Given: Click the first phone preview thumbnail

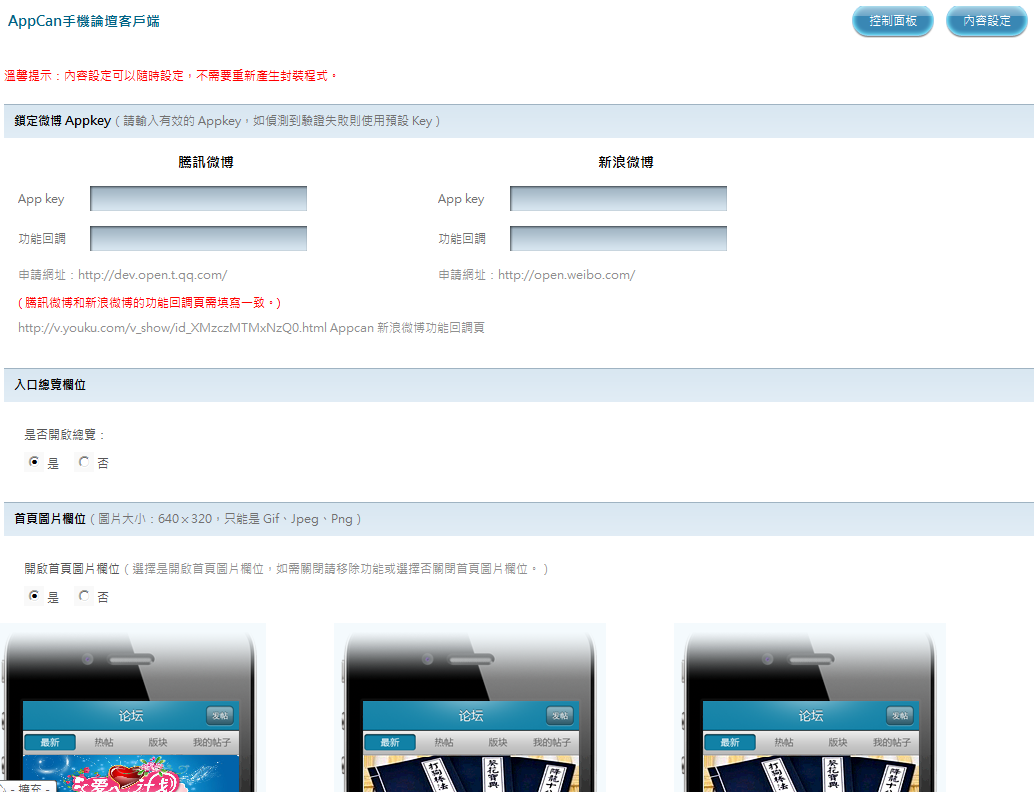Looking at the screenshot, I should click(x=132, y=708).
